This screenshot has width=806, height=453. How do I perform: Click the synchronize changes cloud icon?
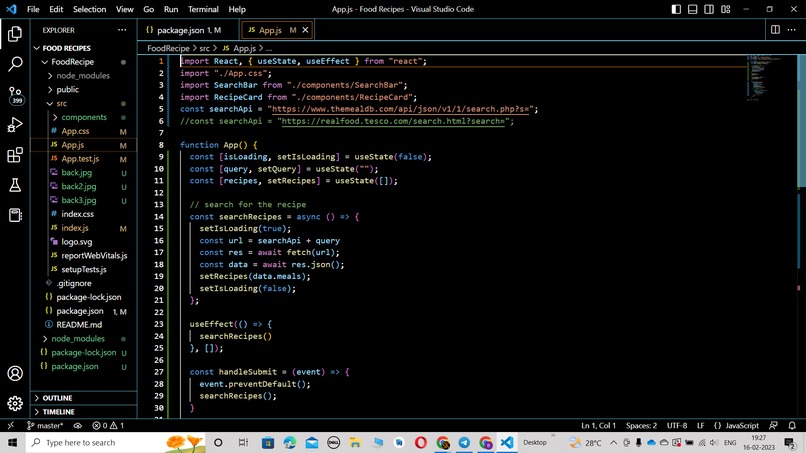pyautogui.click(x=78, y=426)
